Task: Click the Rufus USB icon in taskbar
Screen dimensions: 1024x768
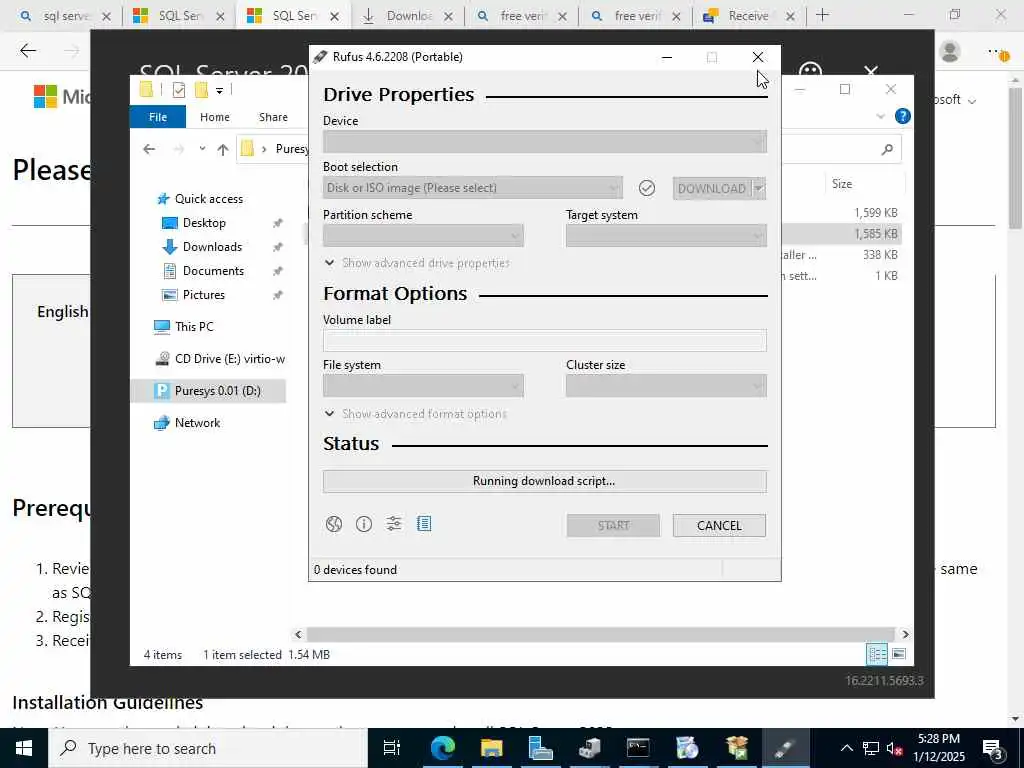Action: click(x=786, y=748)
